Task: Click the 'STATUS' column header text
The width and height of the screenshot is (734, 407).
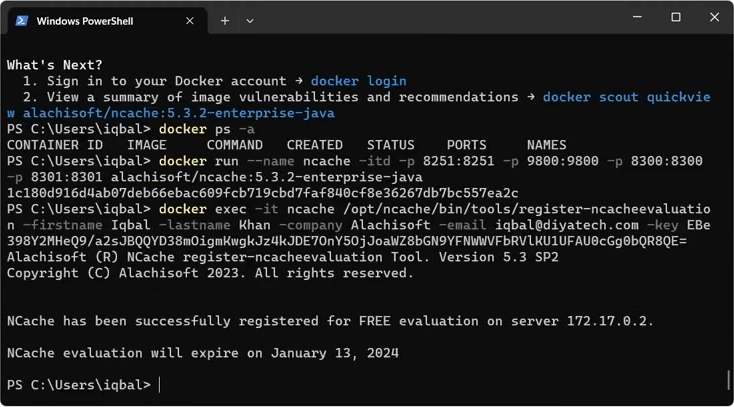Action: tap(391, 145)
